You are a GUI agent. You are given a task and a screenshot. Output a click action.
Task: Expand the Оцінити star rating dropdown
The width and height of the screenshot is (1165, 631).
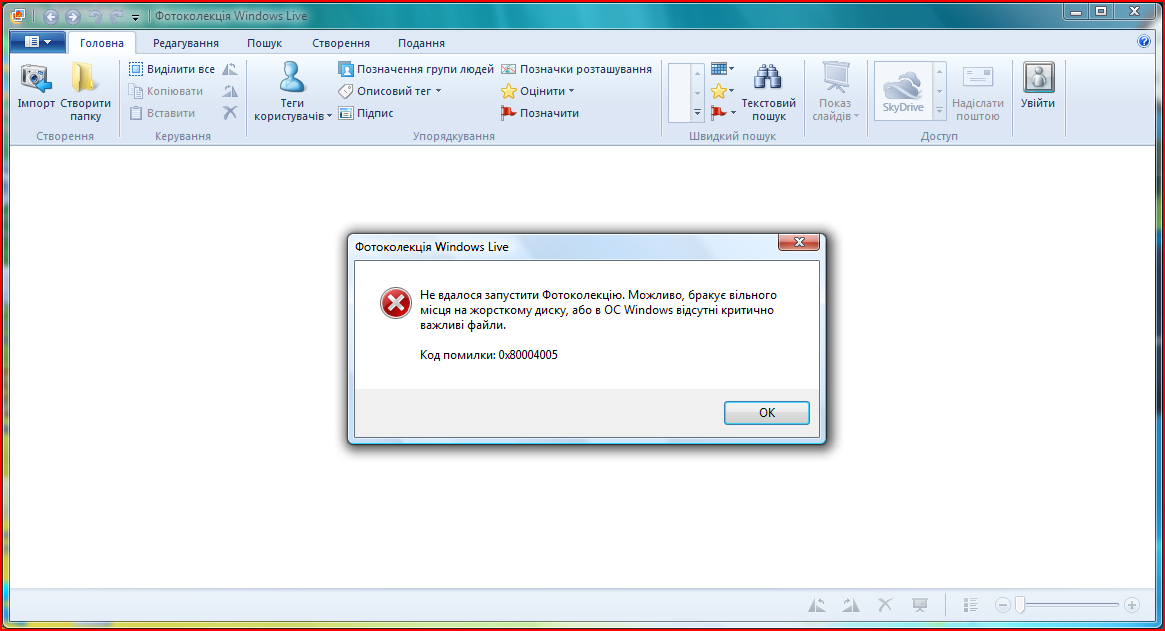point(571,91)
